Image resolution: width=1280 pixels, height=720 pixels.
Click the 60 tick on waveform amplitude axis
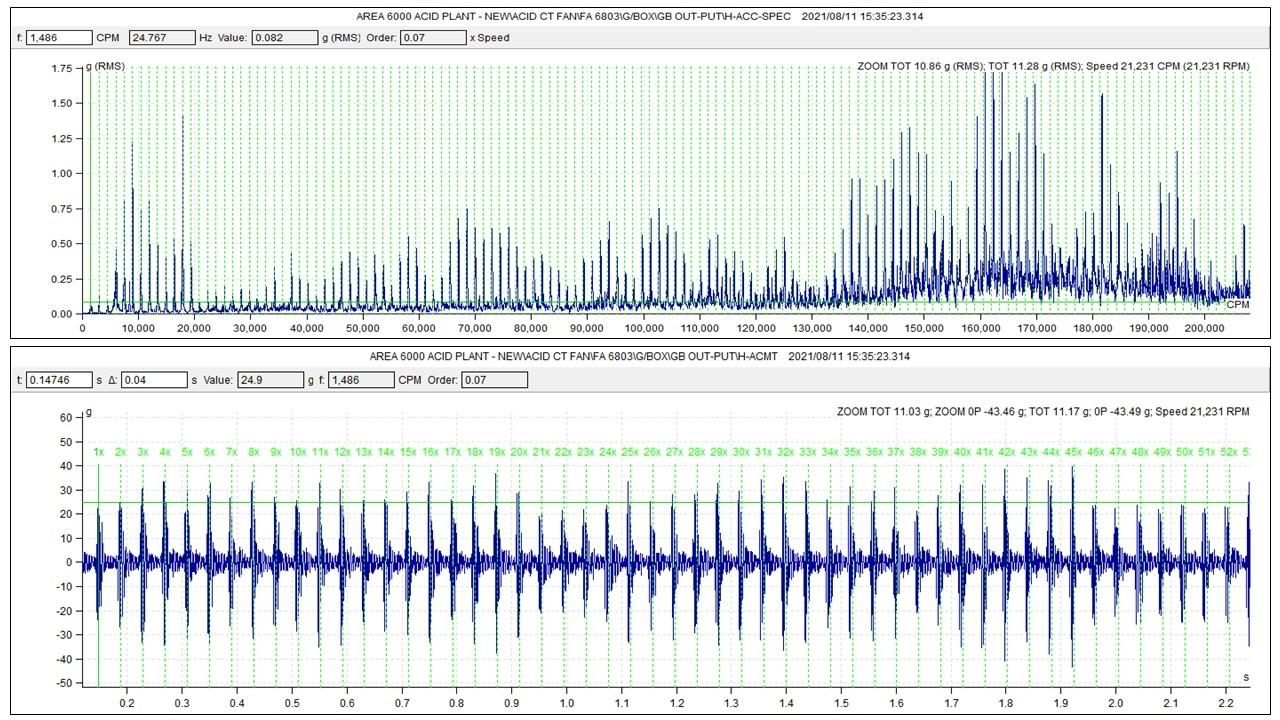pyautogui.click(x=67, y=418)
